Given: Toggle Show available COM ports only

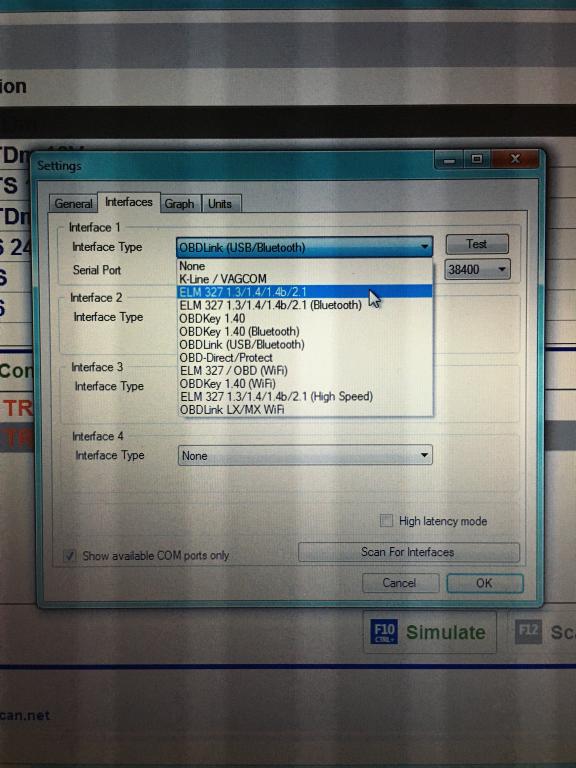Looking at the screenshot, I should point(70,555).
